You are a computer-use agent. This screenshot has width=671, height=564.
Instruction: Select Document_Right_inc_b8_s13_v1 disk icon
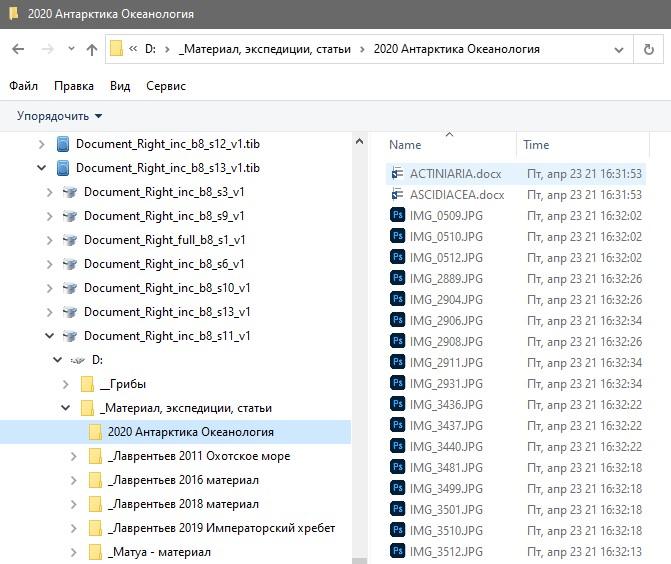[x=70, y=312]
